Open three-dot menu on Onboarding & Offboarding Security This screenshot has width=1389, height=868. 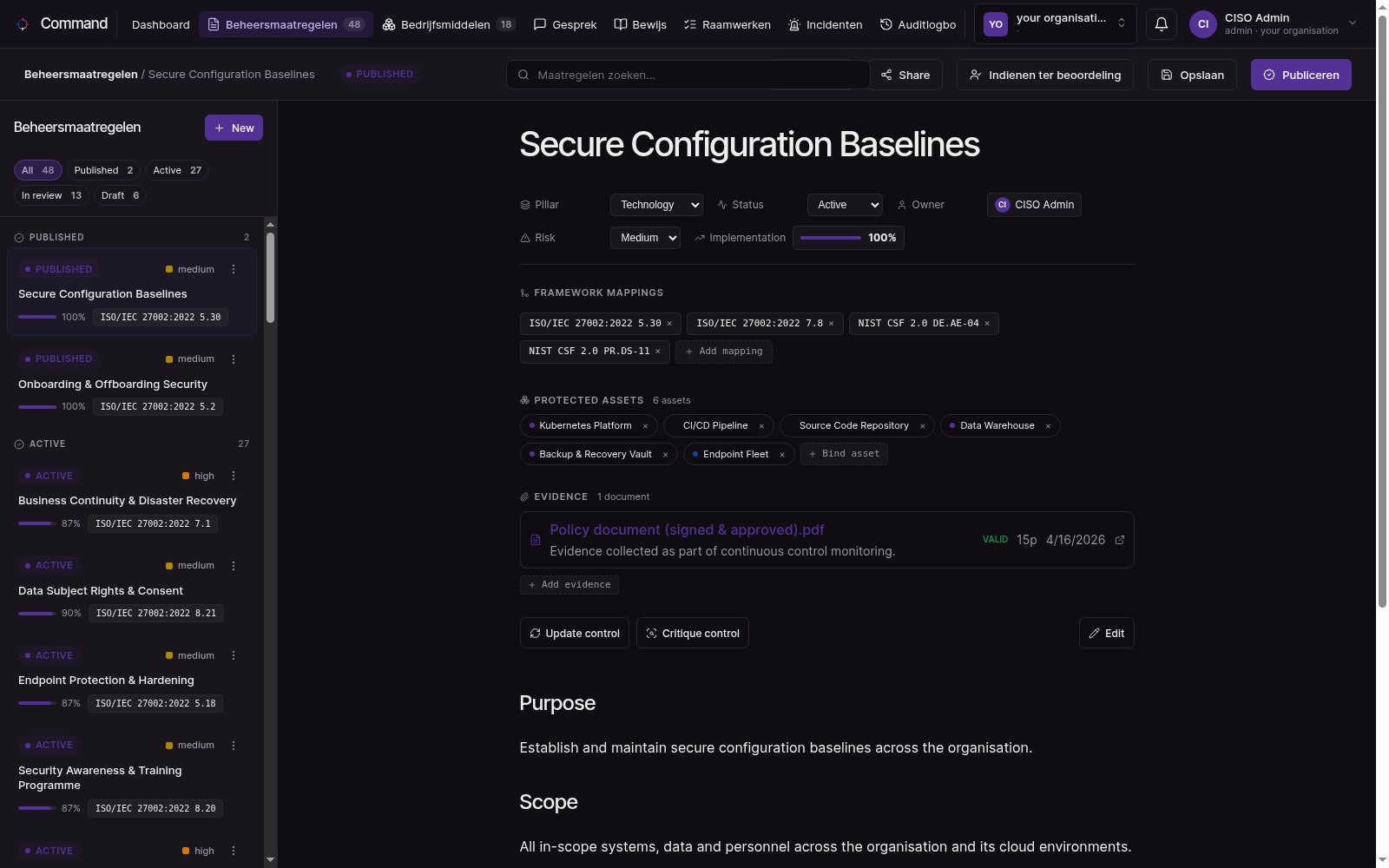[234, 359]
